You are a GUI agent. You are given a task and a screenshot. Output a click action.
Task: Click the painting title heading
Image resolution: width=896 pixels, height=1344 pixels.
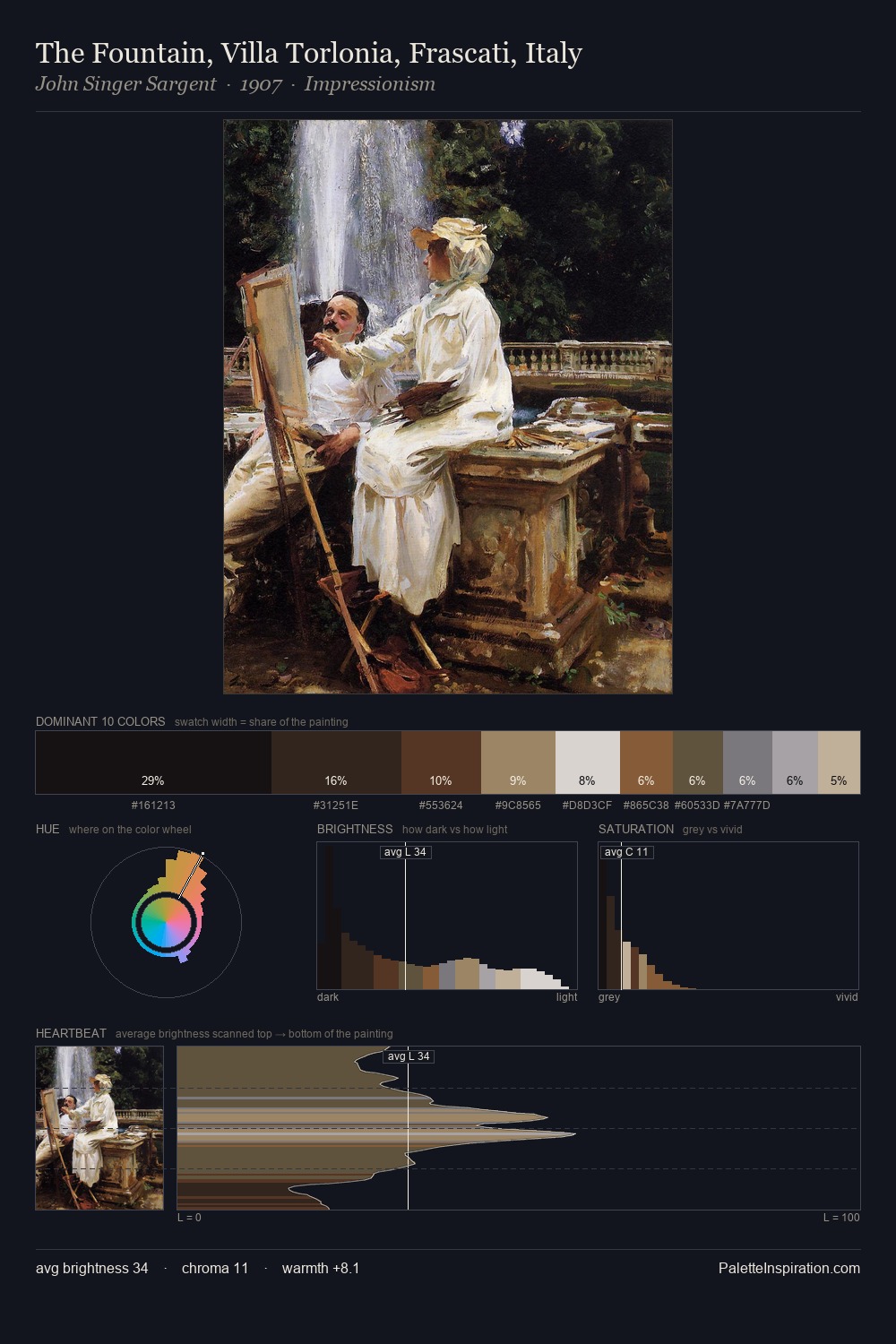(x=309, y=54)
